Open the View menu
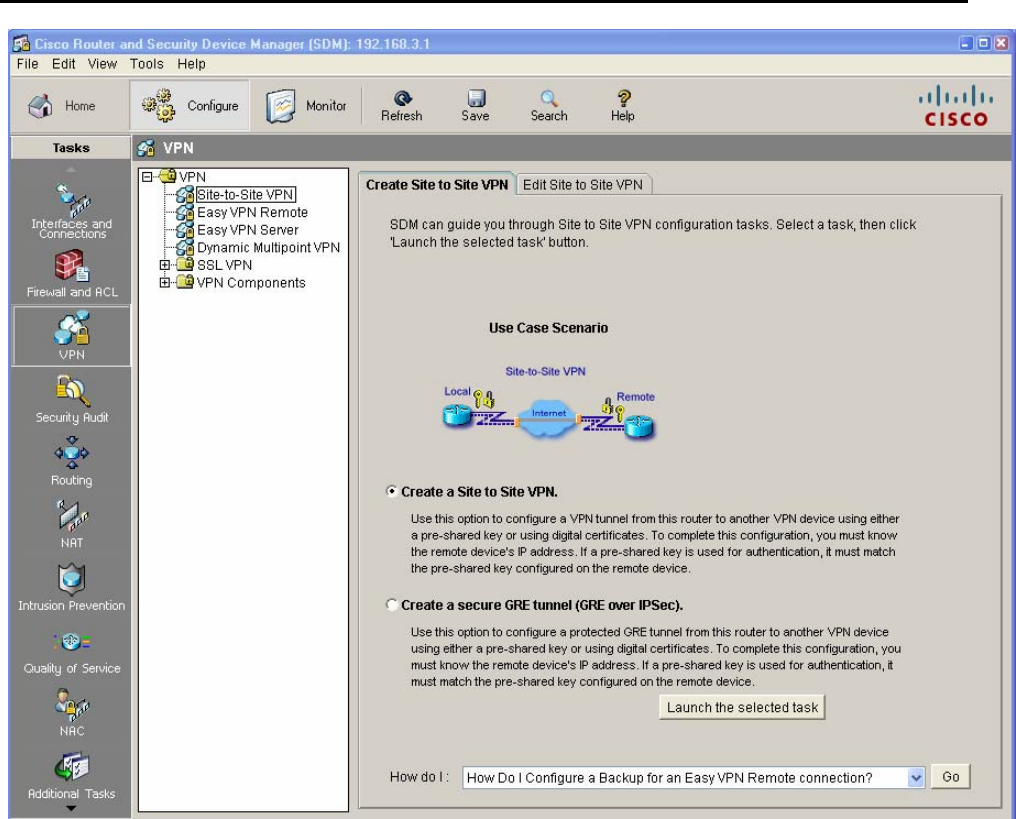The width and height of the screenshot is (1016, 819). point(102,64)
